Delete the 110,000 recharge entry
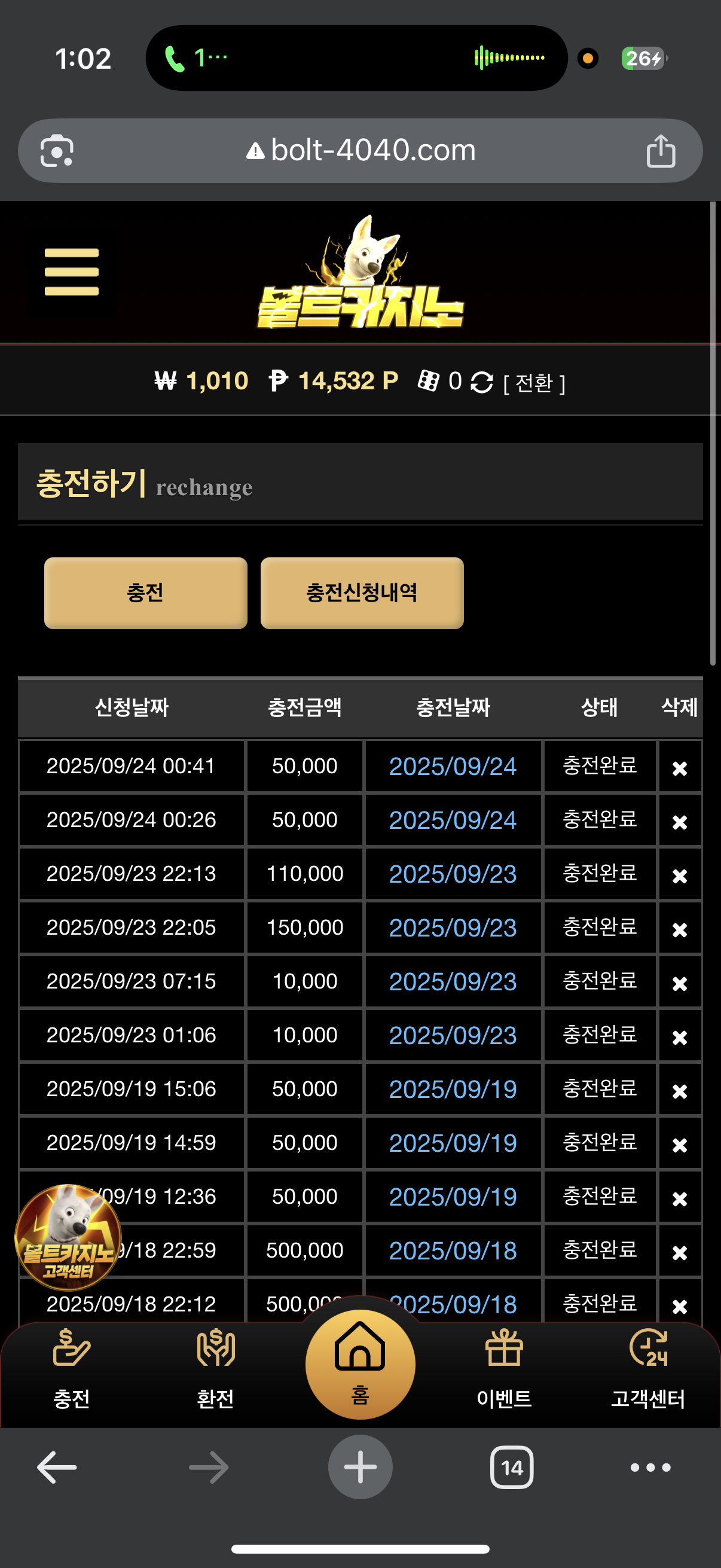The width and height of the screenshot is (721, 1568). 679,875
